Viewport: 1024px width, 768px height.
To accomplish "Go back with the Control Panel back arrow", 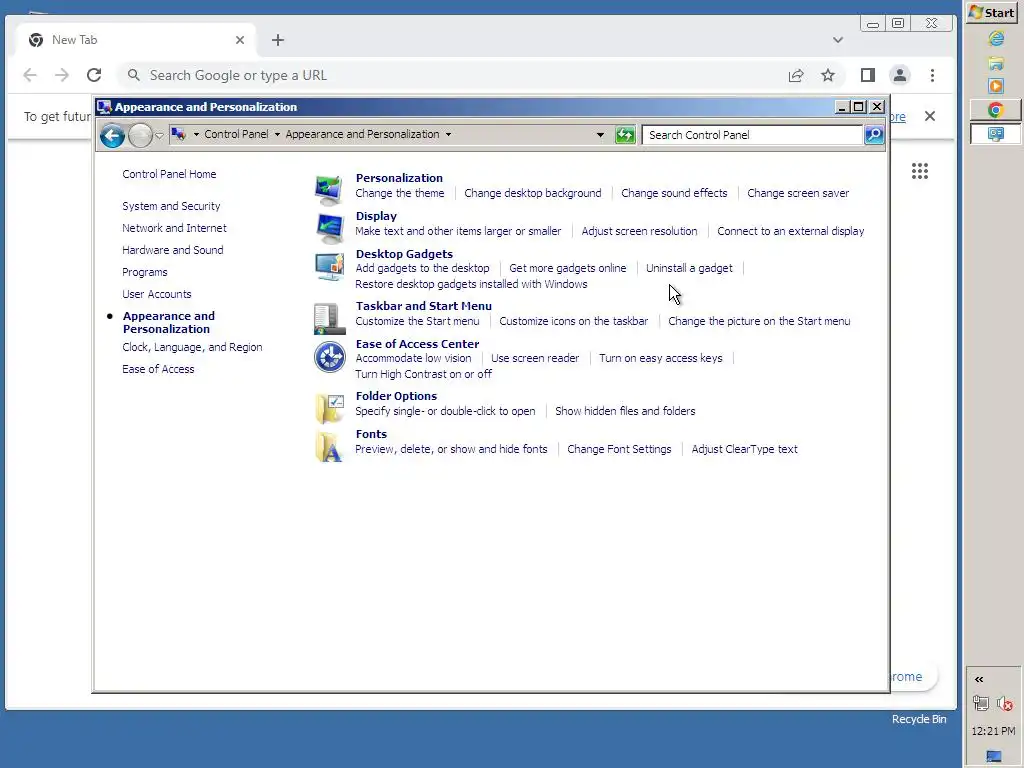I will (x=112, y=136).
